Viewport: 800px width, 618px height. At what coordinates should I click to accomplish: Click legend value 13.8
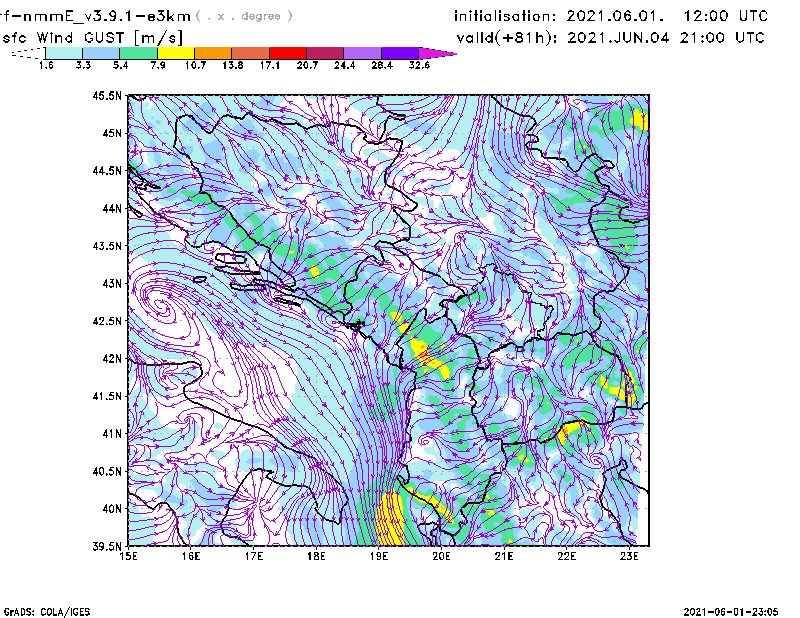click(x=233, y=65)
